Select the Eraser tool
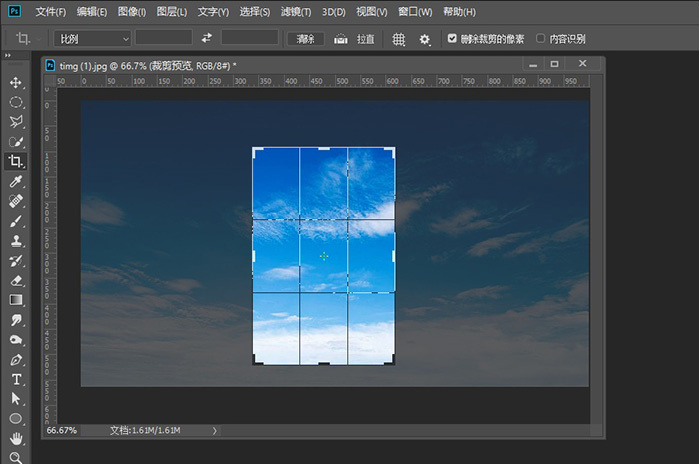Image resolution: width=699 pixels, height=464 pixels. [x=16, y=280]
